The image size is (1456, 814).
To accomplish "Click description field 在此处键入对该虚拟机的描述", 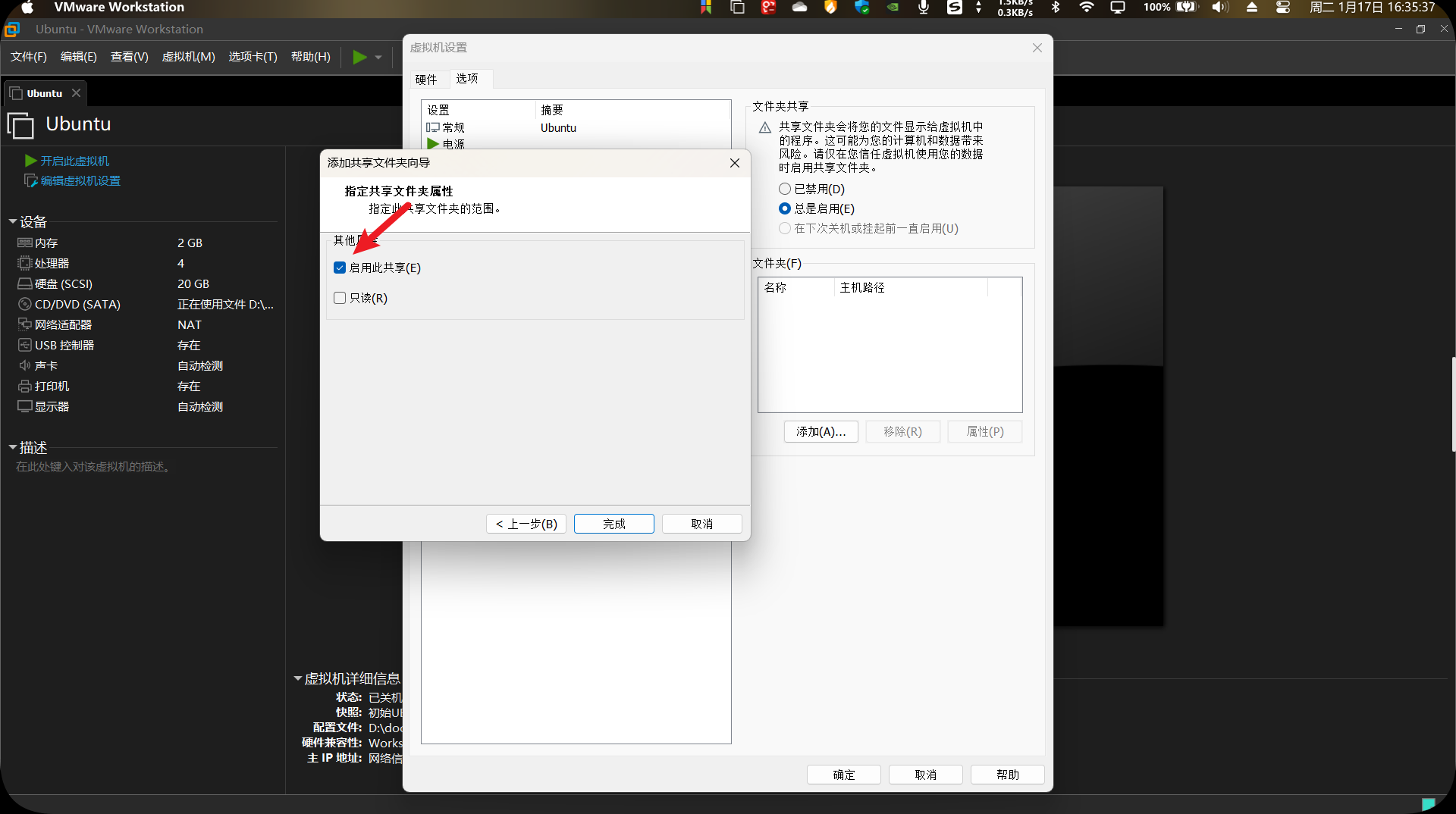I will click(94, 467).
